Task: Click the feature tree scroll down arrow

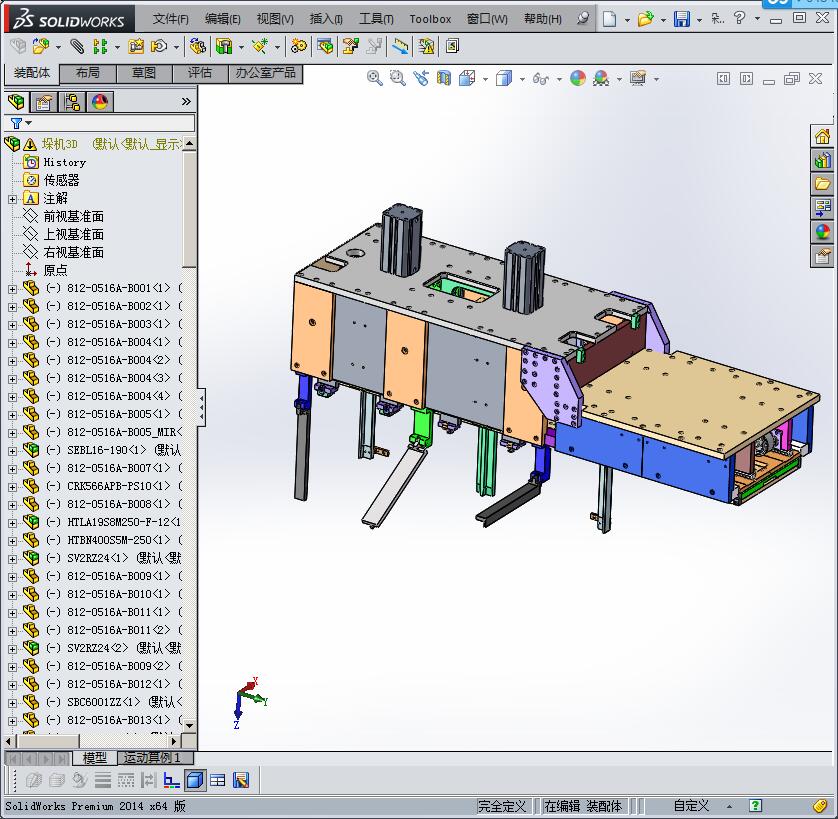Action: (189, 725)
